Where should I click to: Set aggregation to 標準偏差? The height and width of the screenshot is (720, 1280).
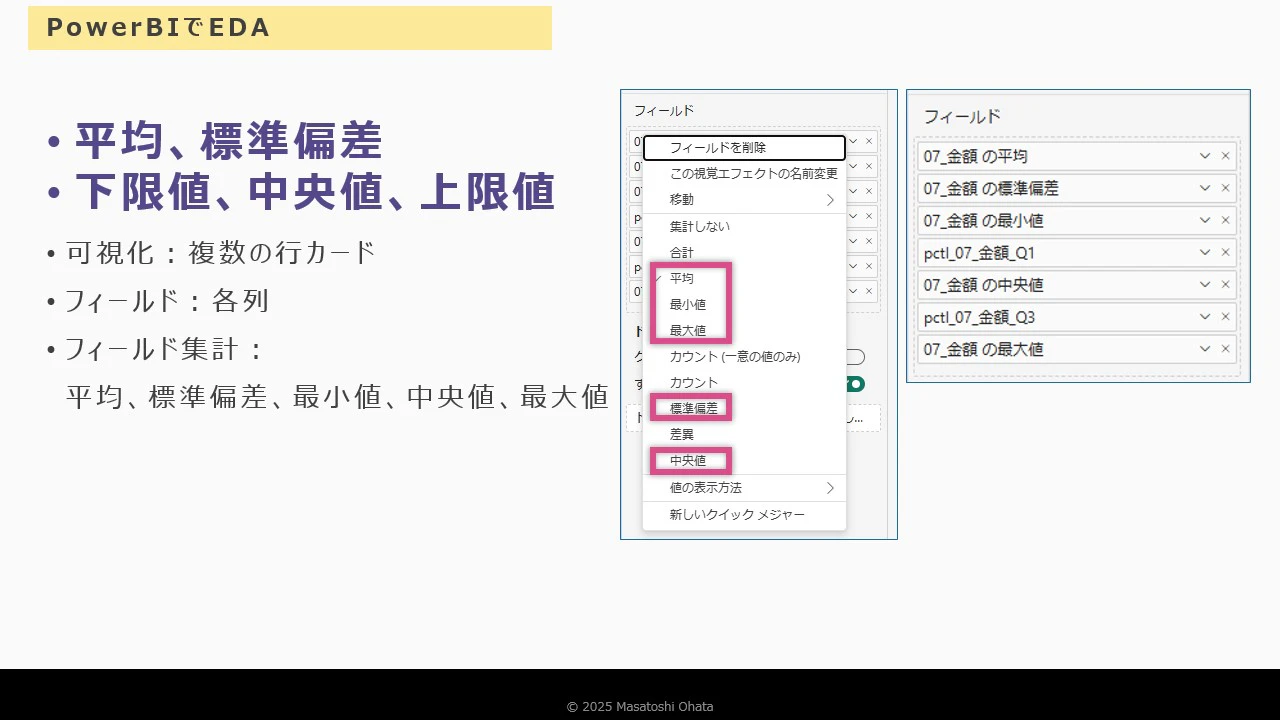point(744,409)
